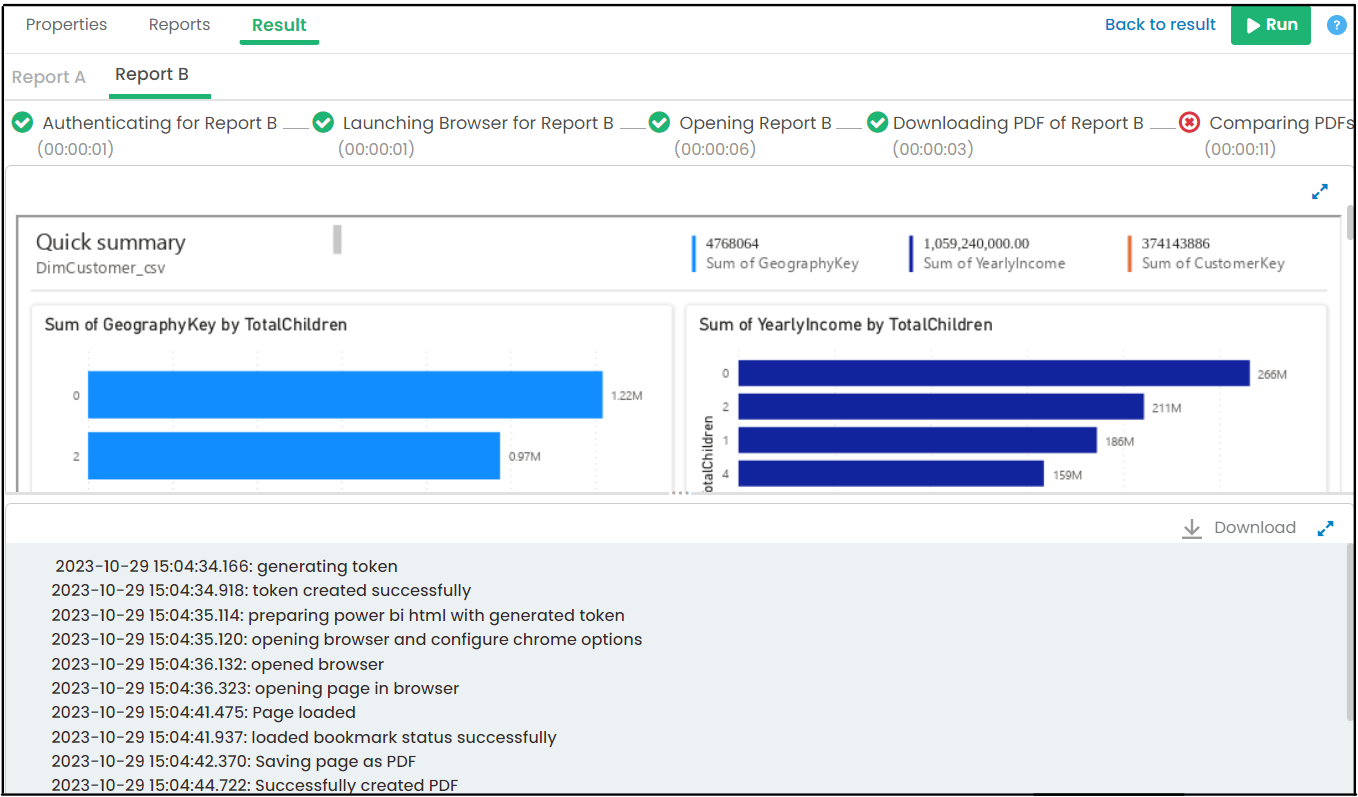The height and width of the screenshot is (797, 1358).
Task: Click the DimCustomer_csv subtitle
Action: pyautogui.click(x=101, y=268)
